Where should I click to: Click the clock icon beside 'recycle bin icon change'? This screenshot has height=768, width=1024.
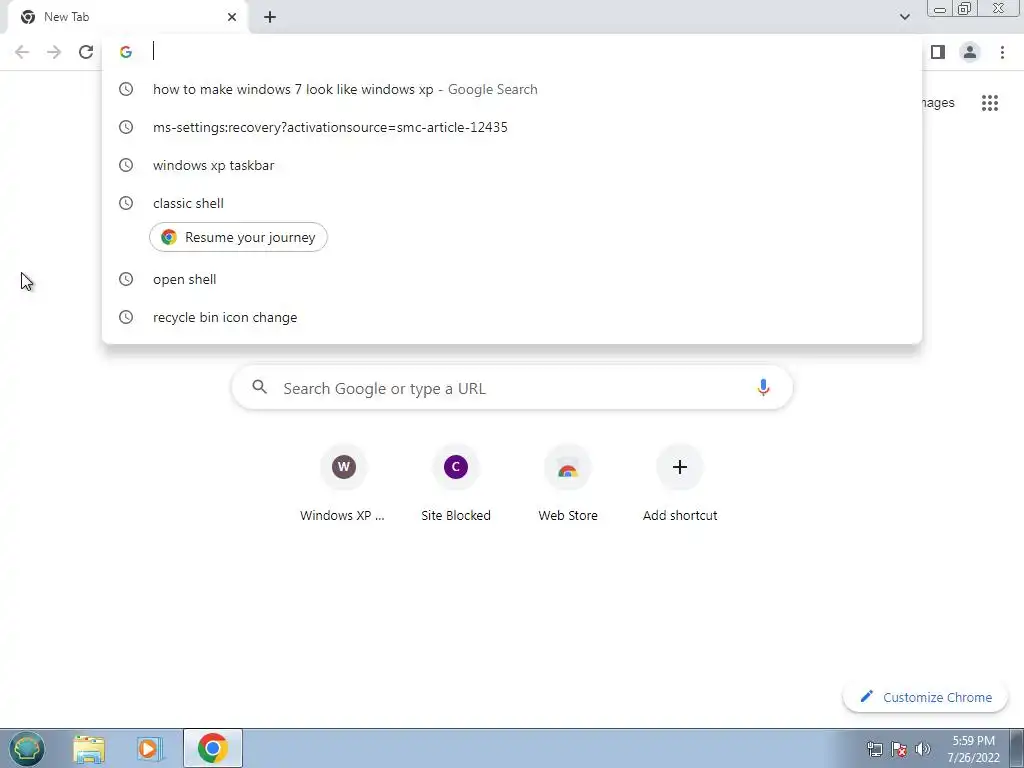126,317
